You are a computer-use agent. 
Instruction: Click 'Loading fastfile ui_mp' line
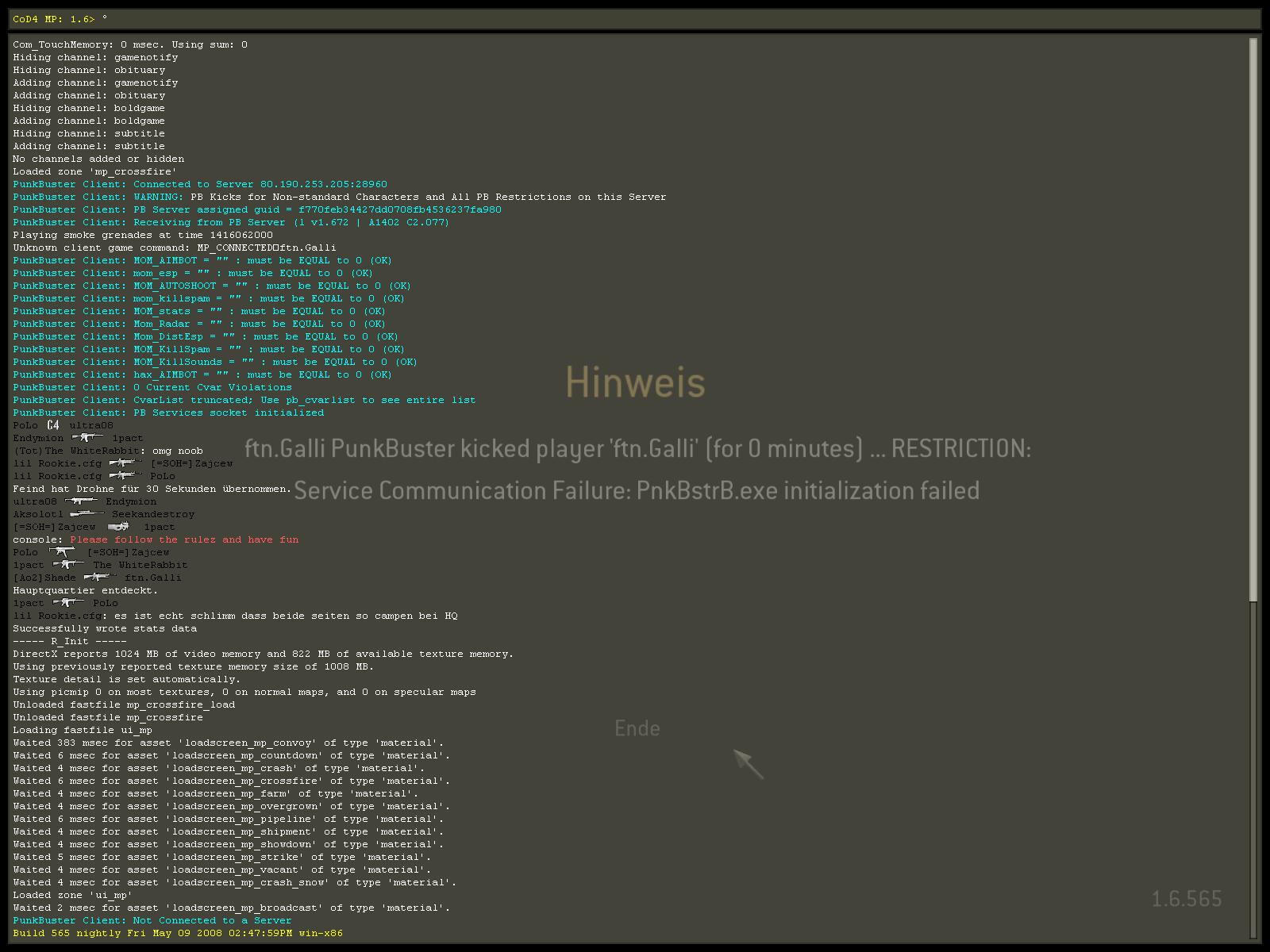[x=83, y=730]
